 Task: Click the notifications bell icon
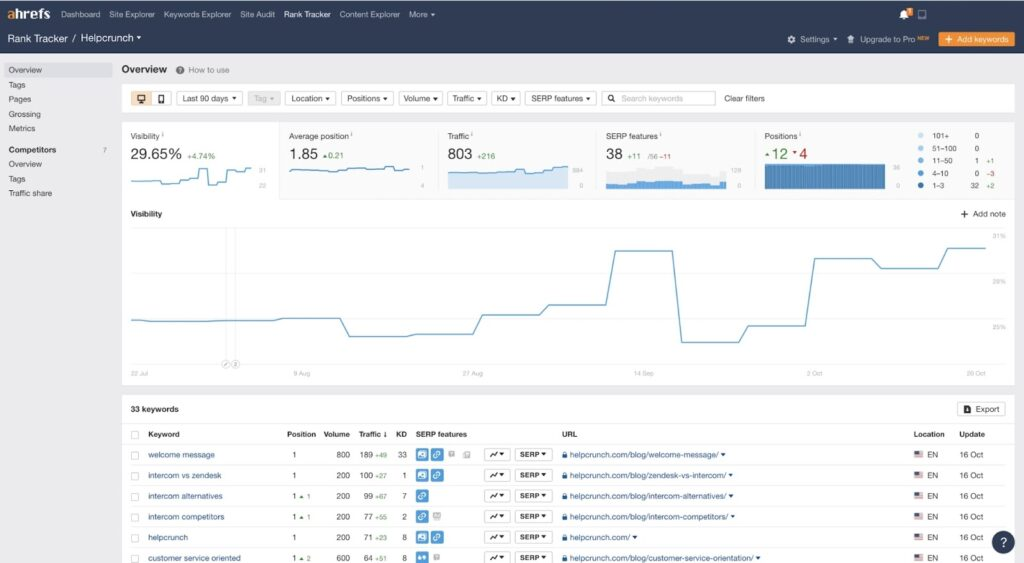click(904, 14)
